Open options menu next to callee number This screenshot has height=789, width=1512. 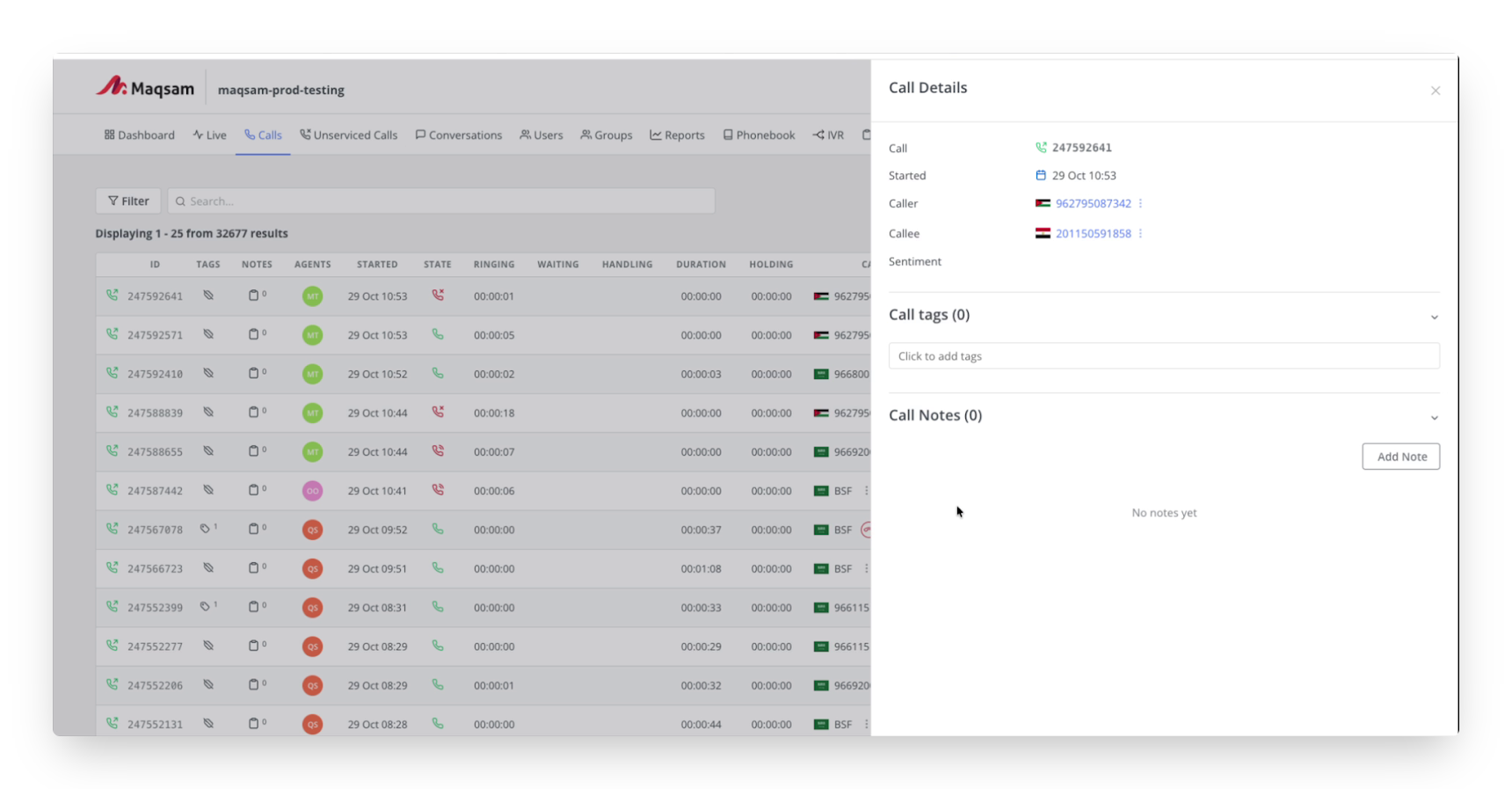pyautogui.click(x=1140, y=233)
